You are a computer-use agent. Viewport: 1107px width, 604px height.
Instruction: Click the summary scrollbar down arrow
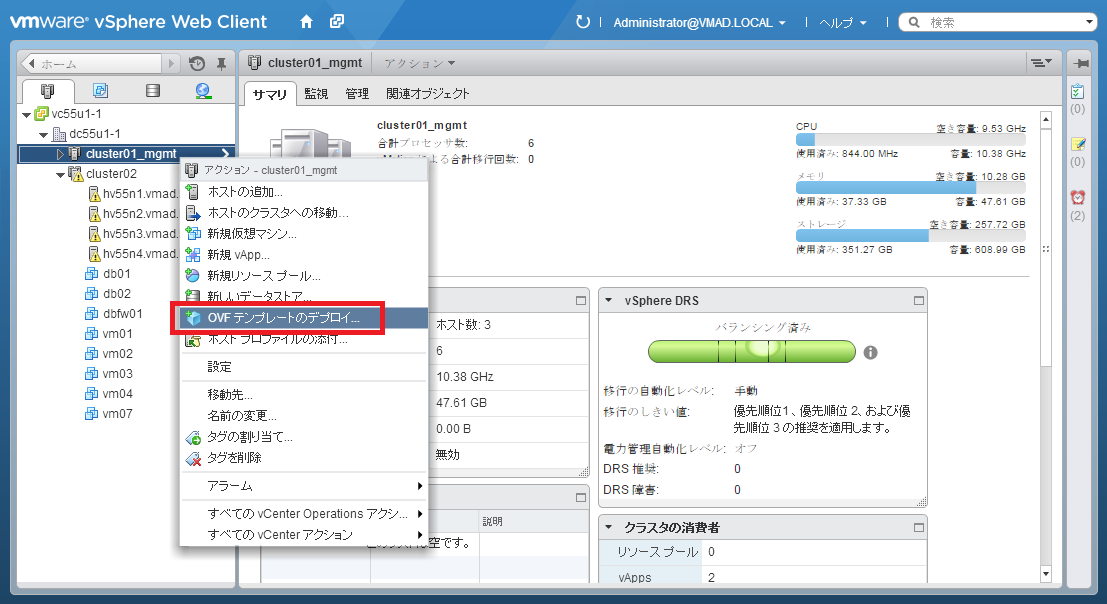coord(1046,574)
